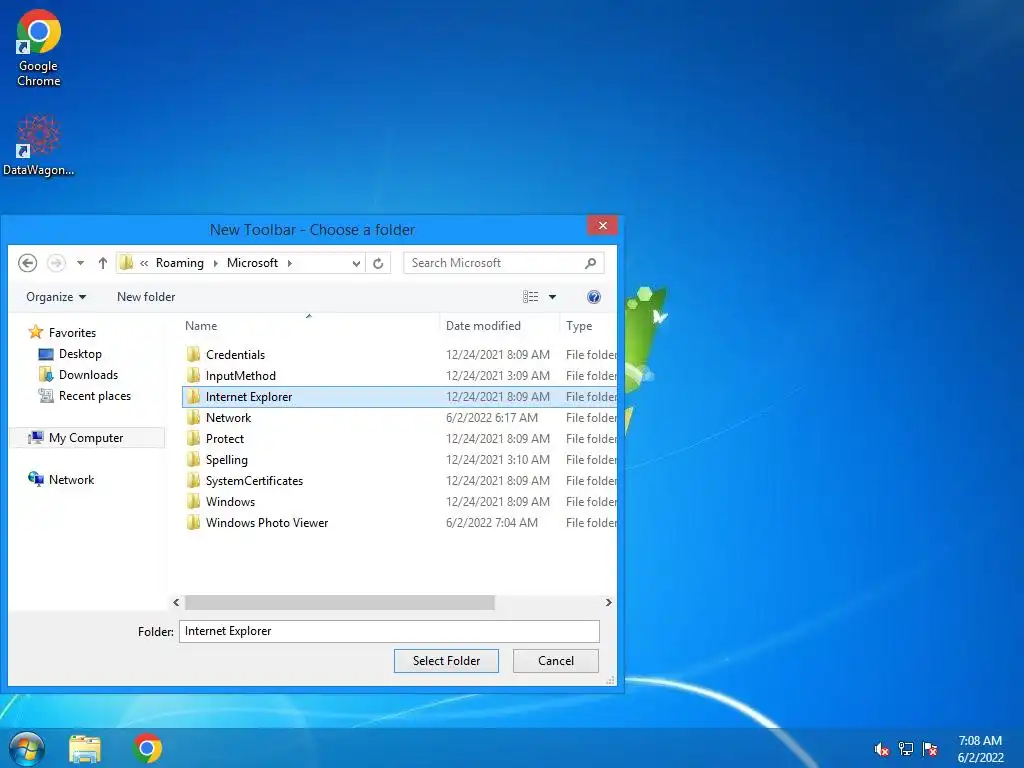Select My Computer in navigation pane
The image size is (1024, 768).
click(88, 438)
